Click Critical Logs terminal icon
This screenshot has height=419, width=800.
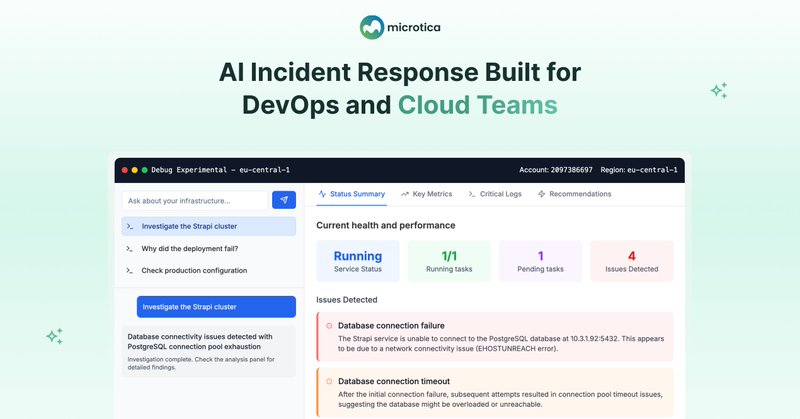tap(472, 194)
